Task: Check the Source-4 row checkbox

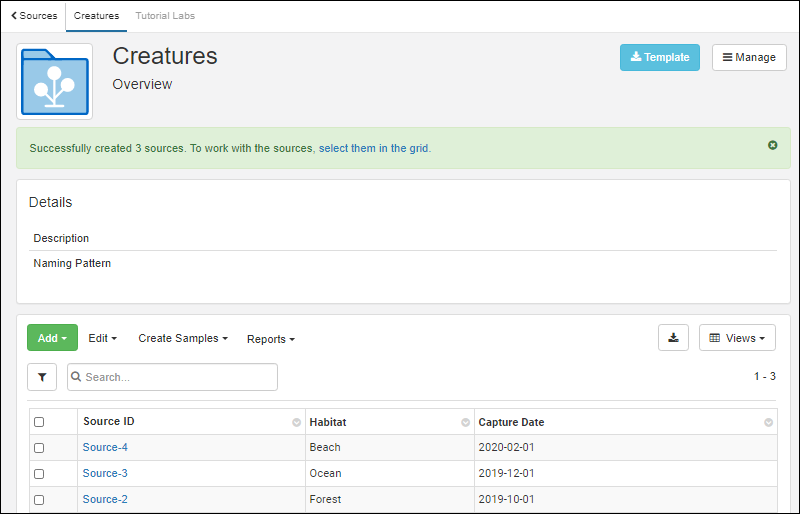Action: click(x=39, y=448)
